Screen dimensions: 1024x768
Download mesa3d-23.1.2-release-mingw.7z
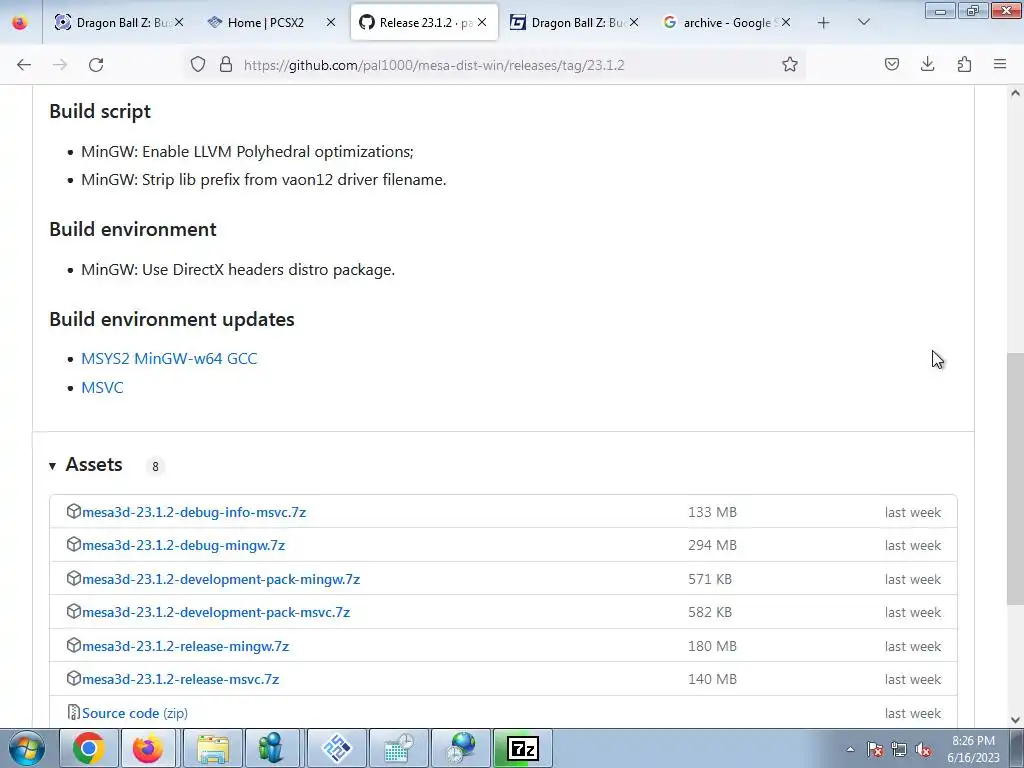[185, 646]
